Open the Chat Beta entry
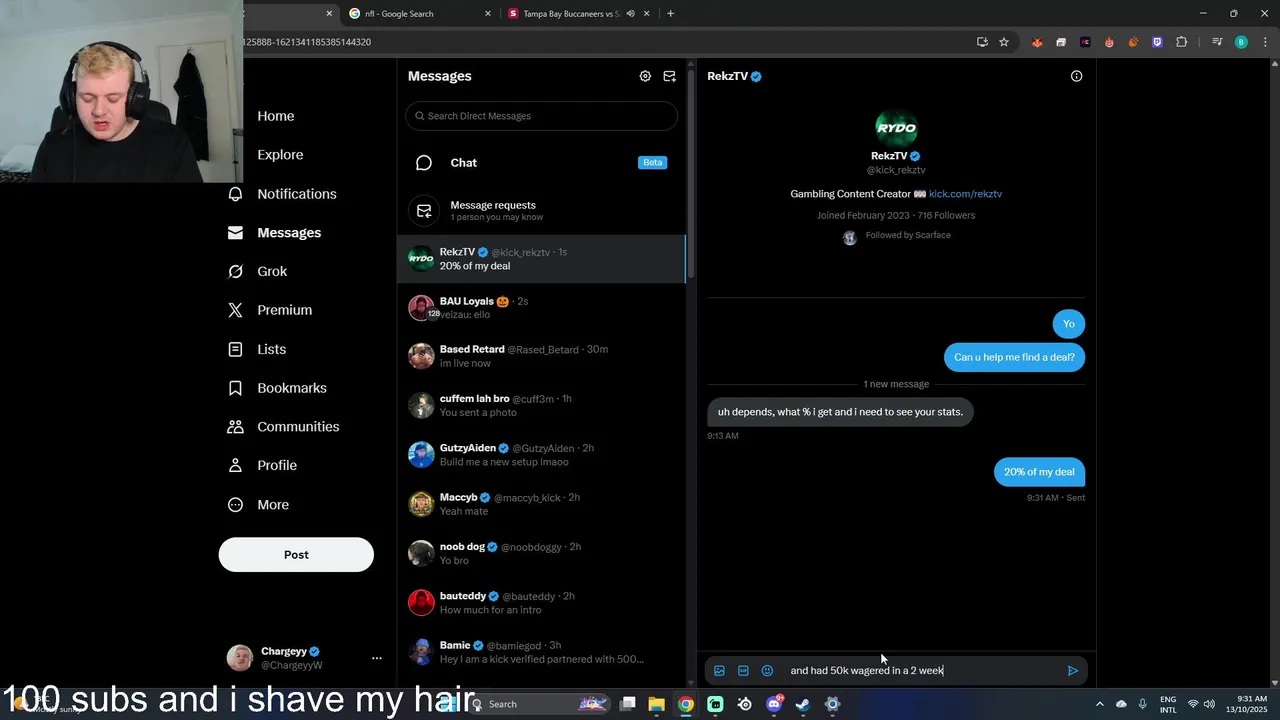1280x720 pixels. [x=541, y=163]
